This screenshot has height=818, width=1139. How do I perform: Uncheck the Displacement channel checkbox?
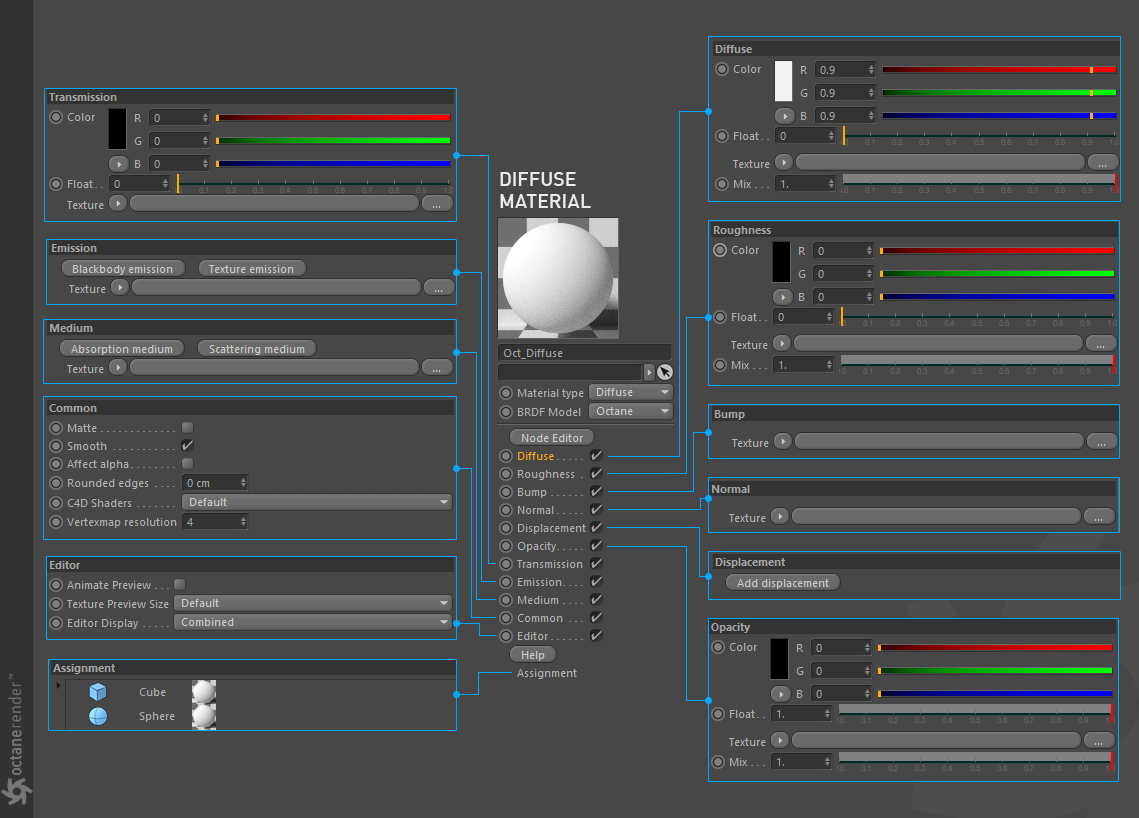click(596, 527)
